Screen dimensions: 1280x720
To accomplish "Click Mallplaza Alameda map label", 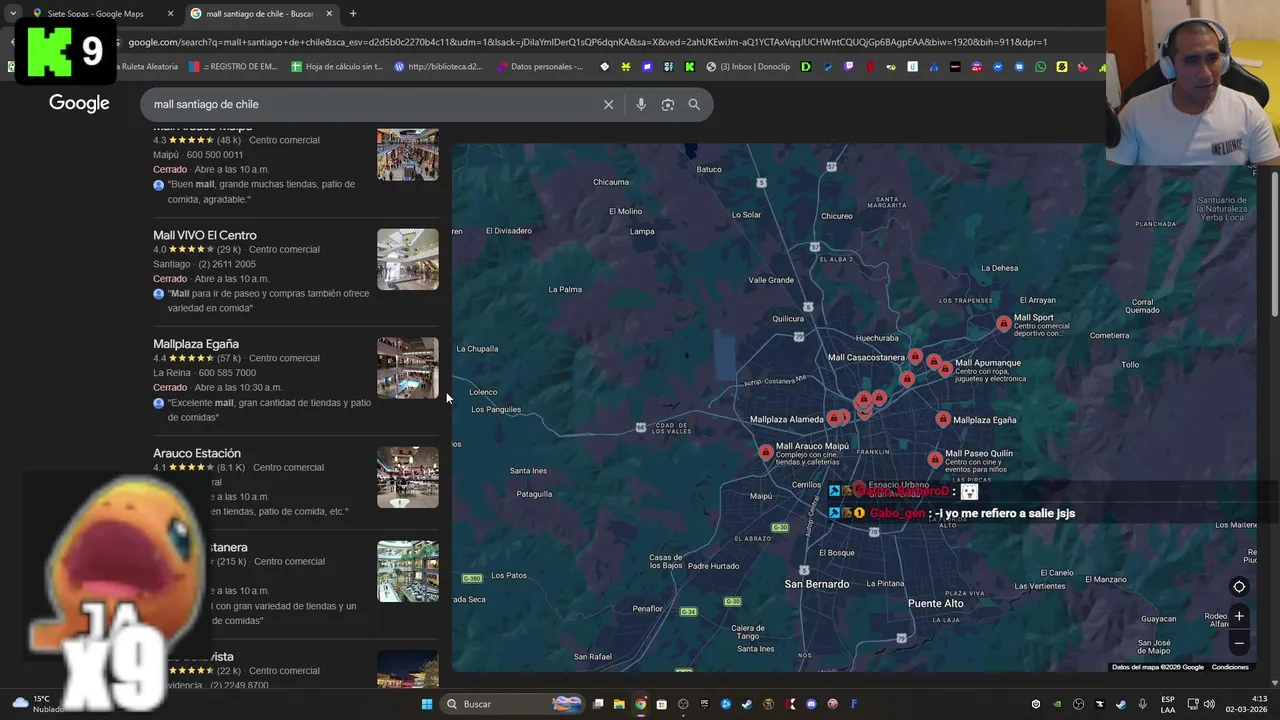I will coord(786,420).
